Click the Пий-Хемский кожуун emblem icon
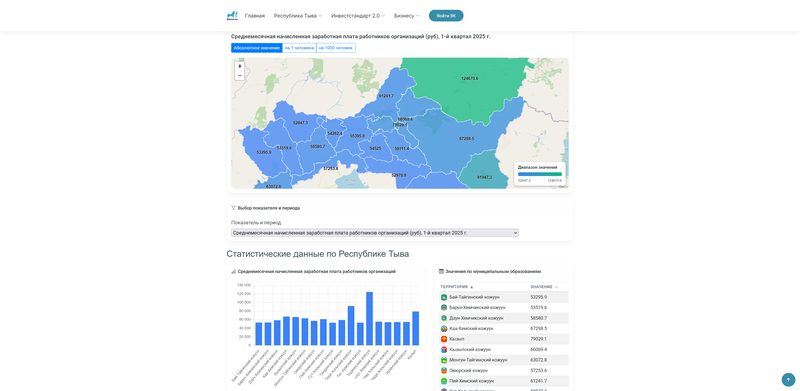 pyautogui.click(x=444, y=381)
